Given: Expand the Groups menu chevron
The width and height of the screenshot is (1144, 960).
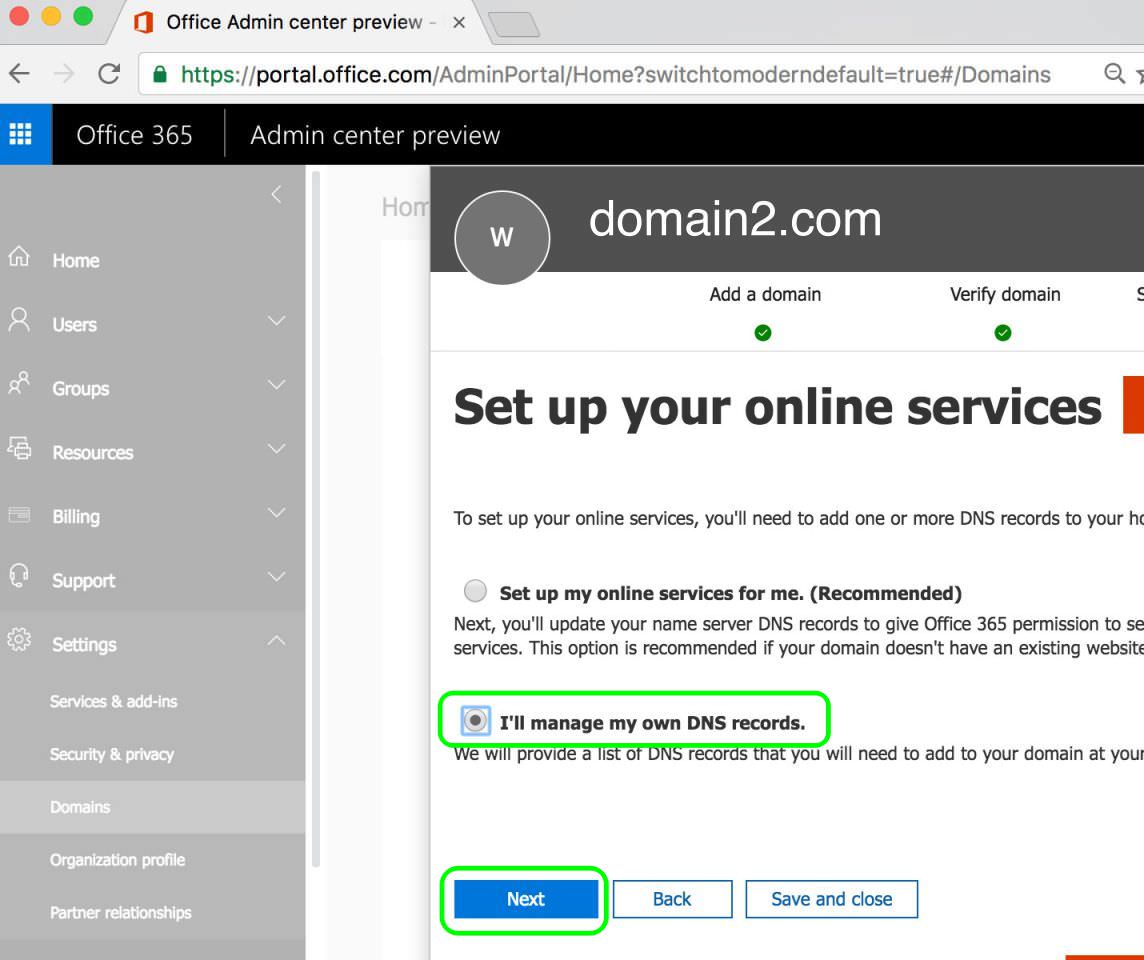Looking at the screenshot, I should pos(277,384).
